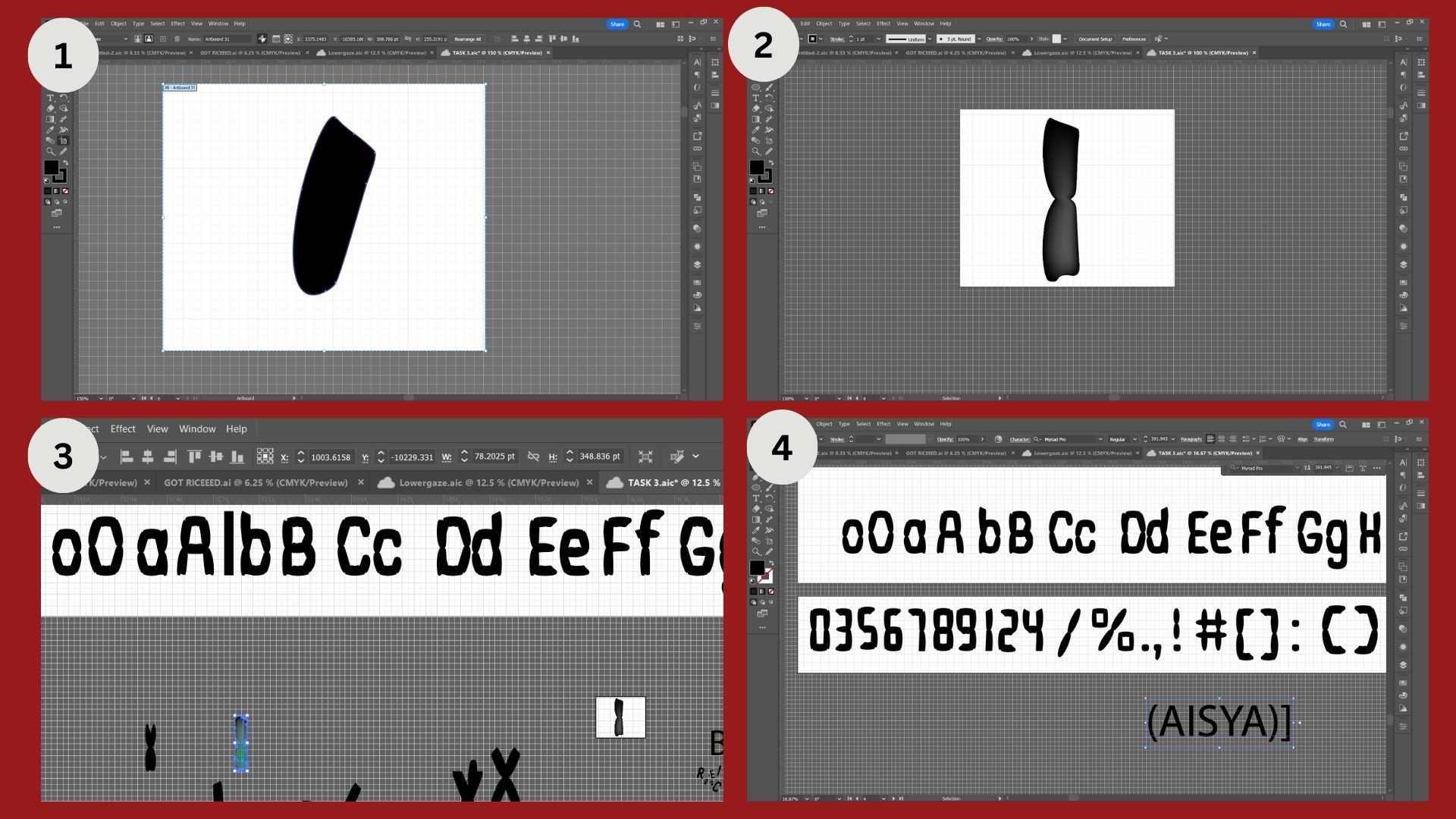Click the Align link in panel 4
The width and height of the screenshot is (1456, 819).
pos(1302,439)
